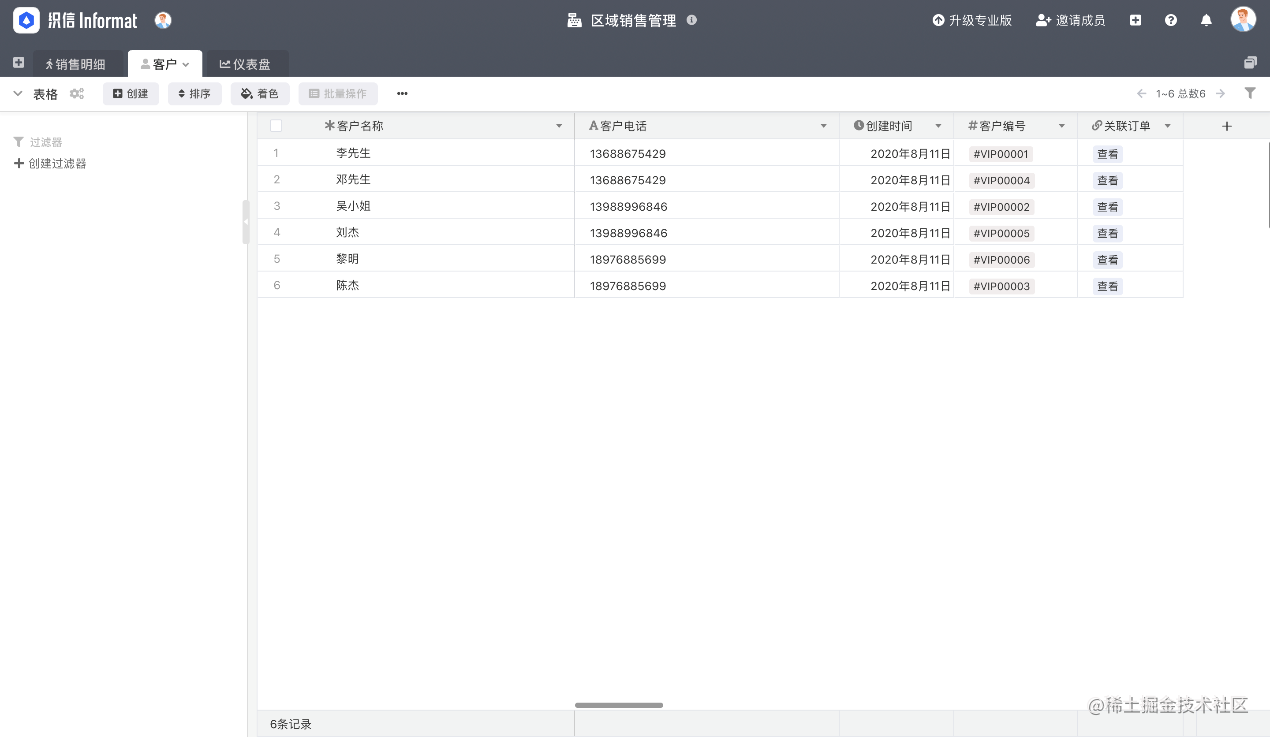This screenshot has height=737, width=1270.
Task: Click the 区域销售管理 app icon
Action: click(574, 20)
